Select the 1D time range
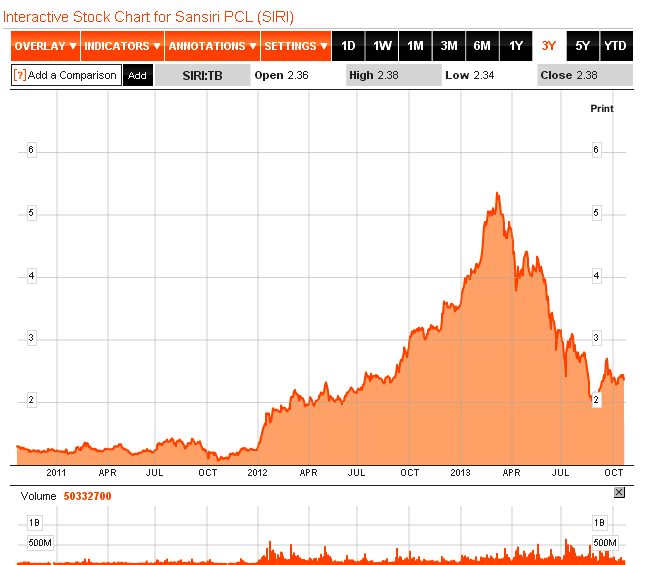Image resolution: width=647 pixels, height=565 pixels. point(348,46)
